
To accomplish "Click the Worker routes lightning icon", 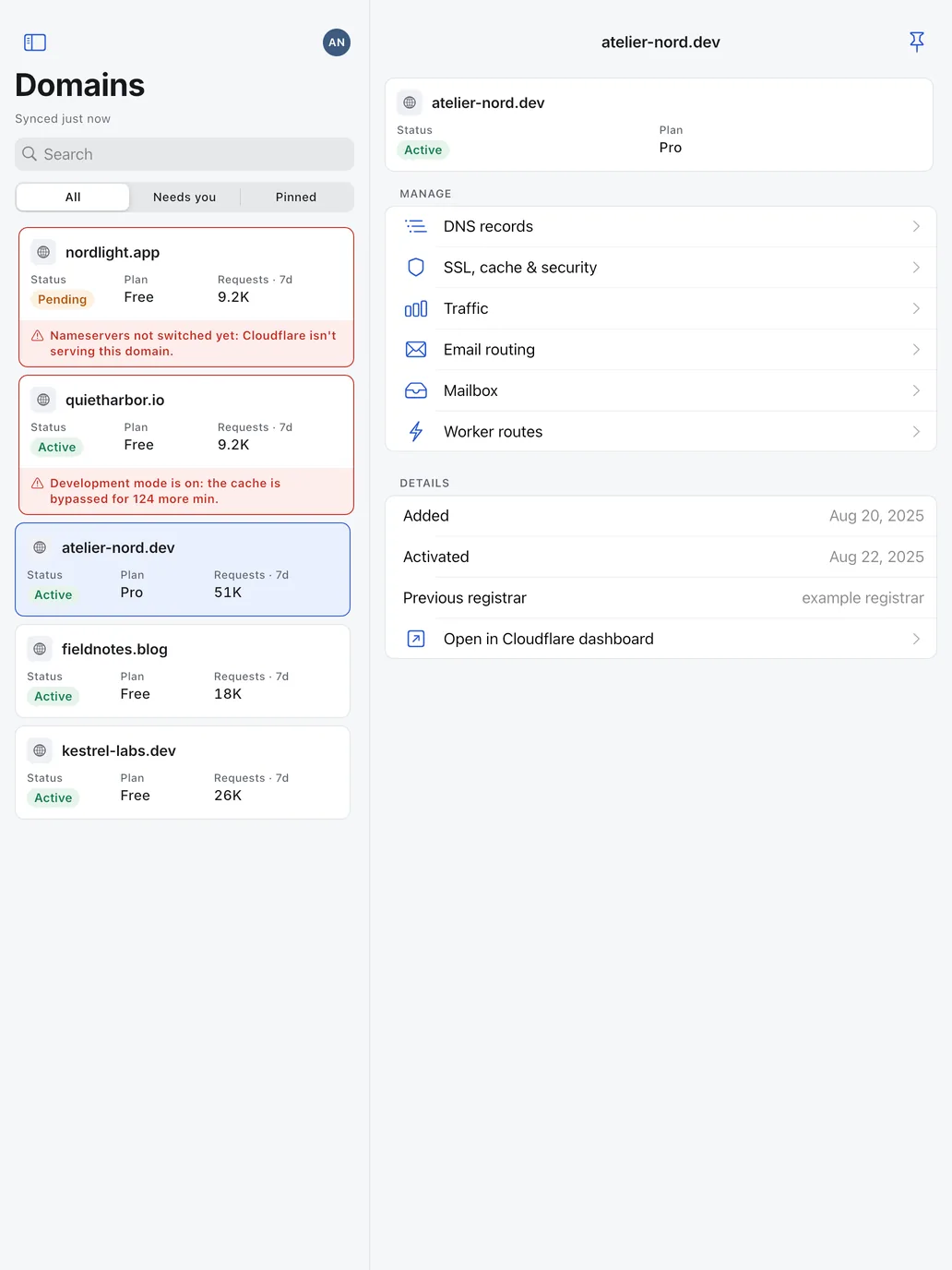I will (416, 432).
